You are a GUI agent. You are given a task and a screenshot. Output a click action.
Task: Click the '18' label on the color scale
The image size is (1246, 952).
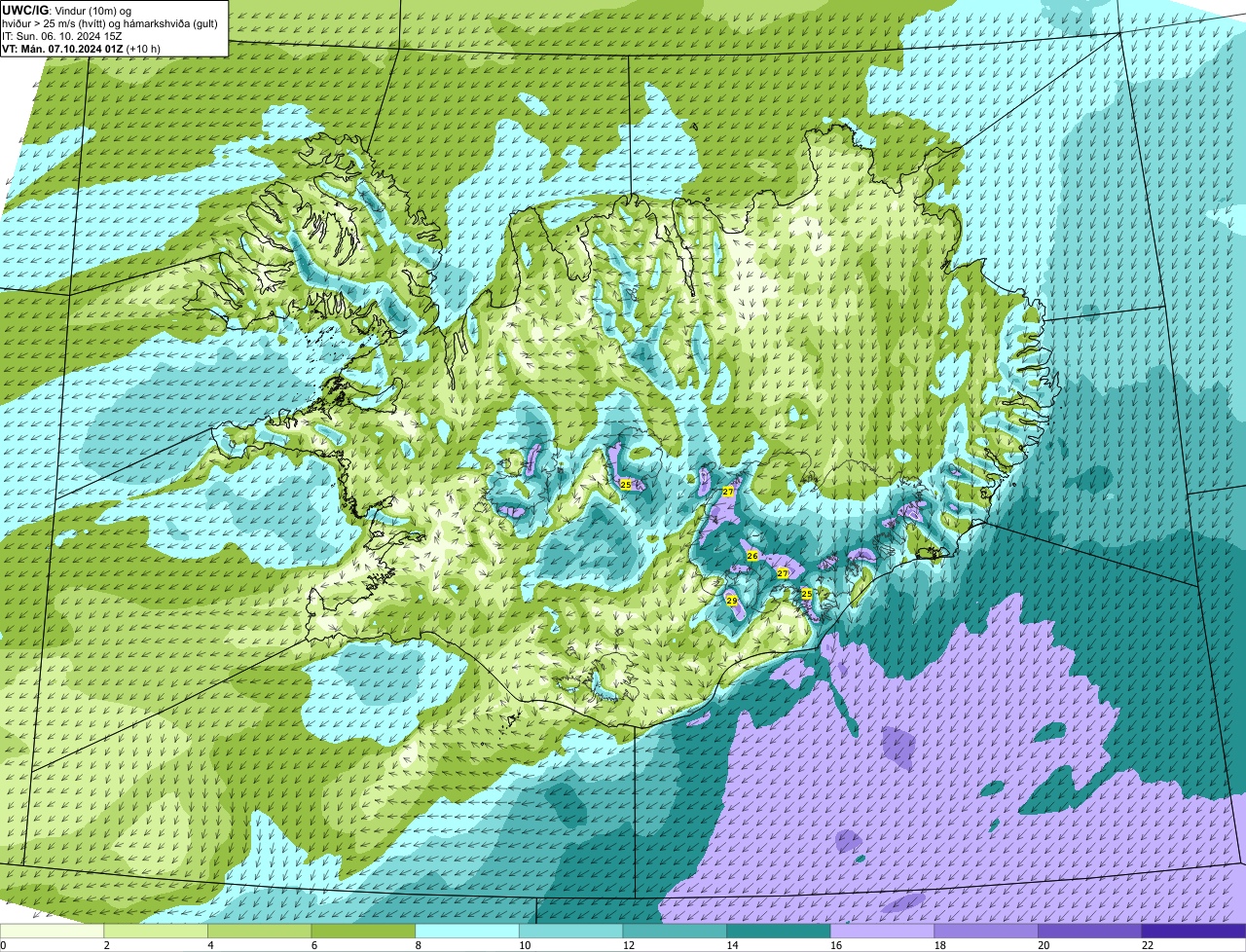940,945
